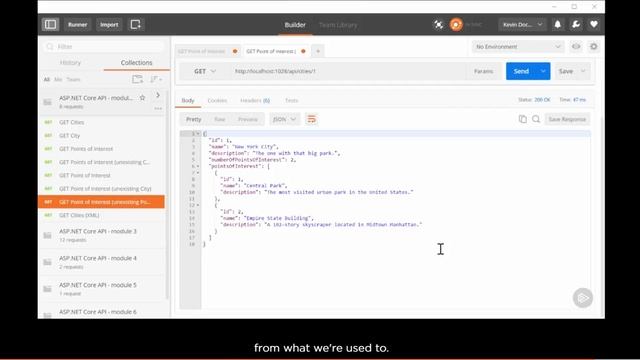
Task: Click Pluralsight player watermark button
Action: 583,298
